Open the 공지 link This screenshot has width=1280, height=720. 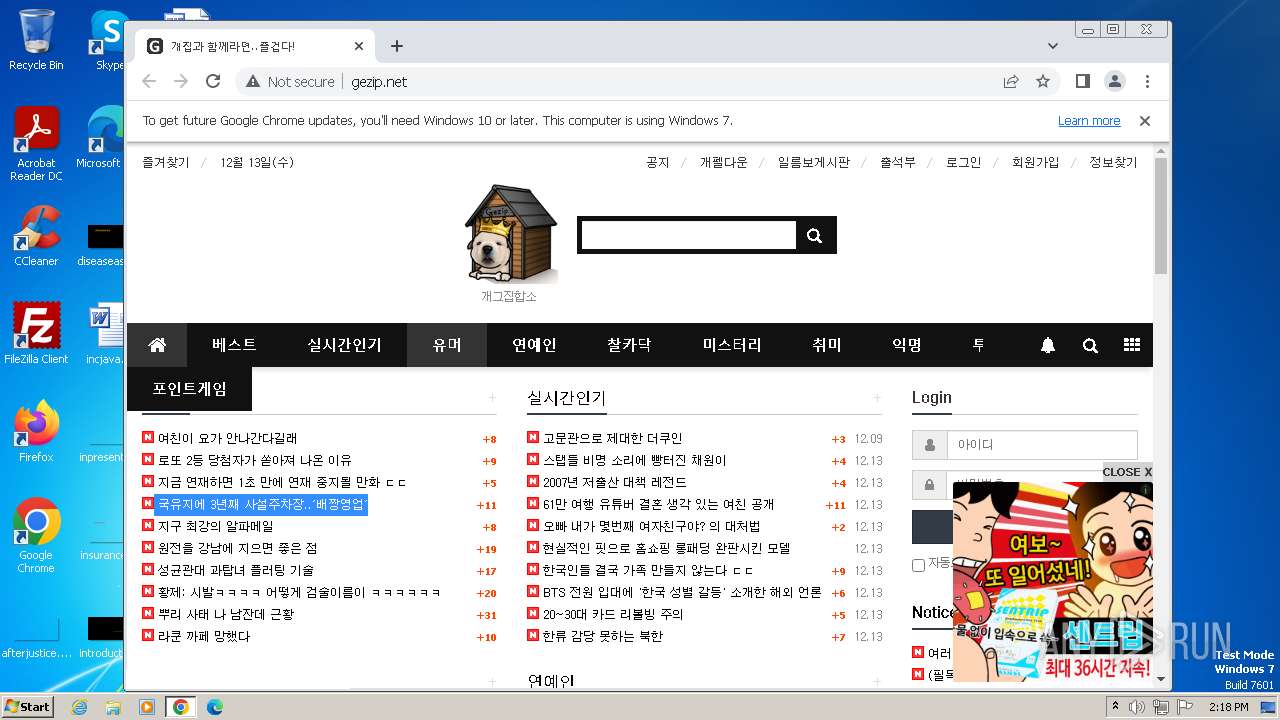point(657,162)
